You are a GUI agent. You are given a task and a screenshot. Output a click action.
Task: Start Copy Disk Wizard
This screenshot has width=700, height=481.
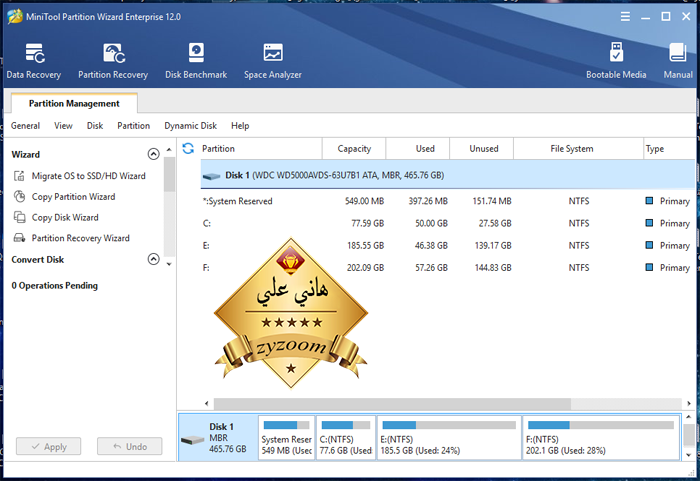point(65,217)
